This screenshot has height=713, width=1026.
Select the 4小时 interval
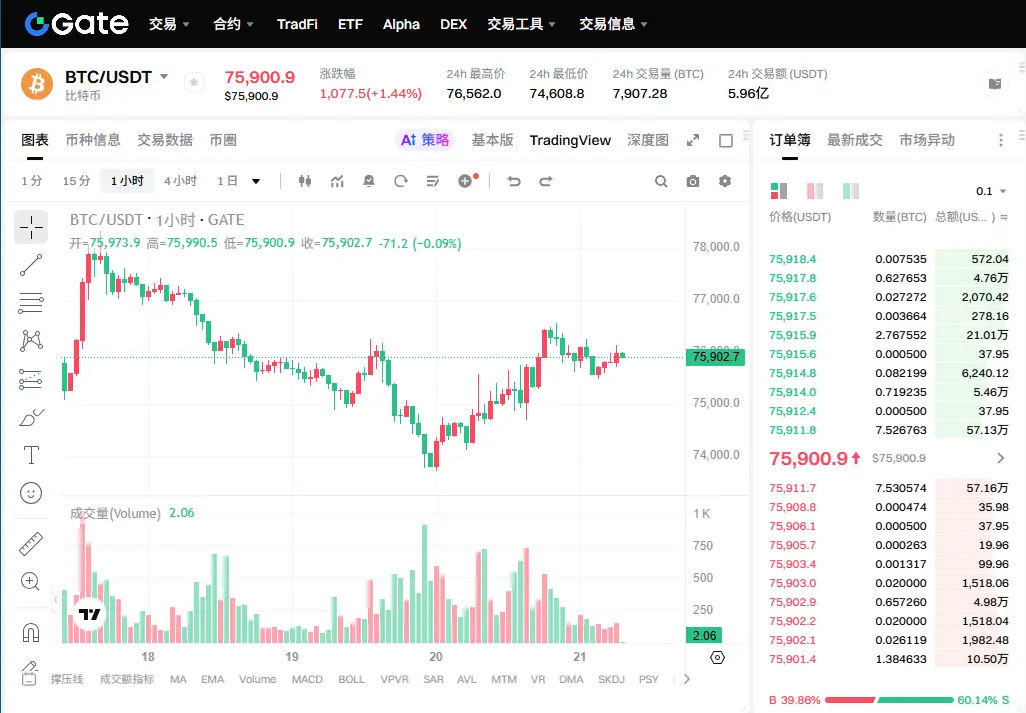(x=180, y=181)
